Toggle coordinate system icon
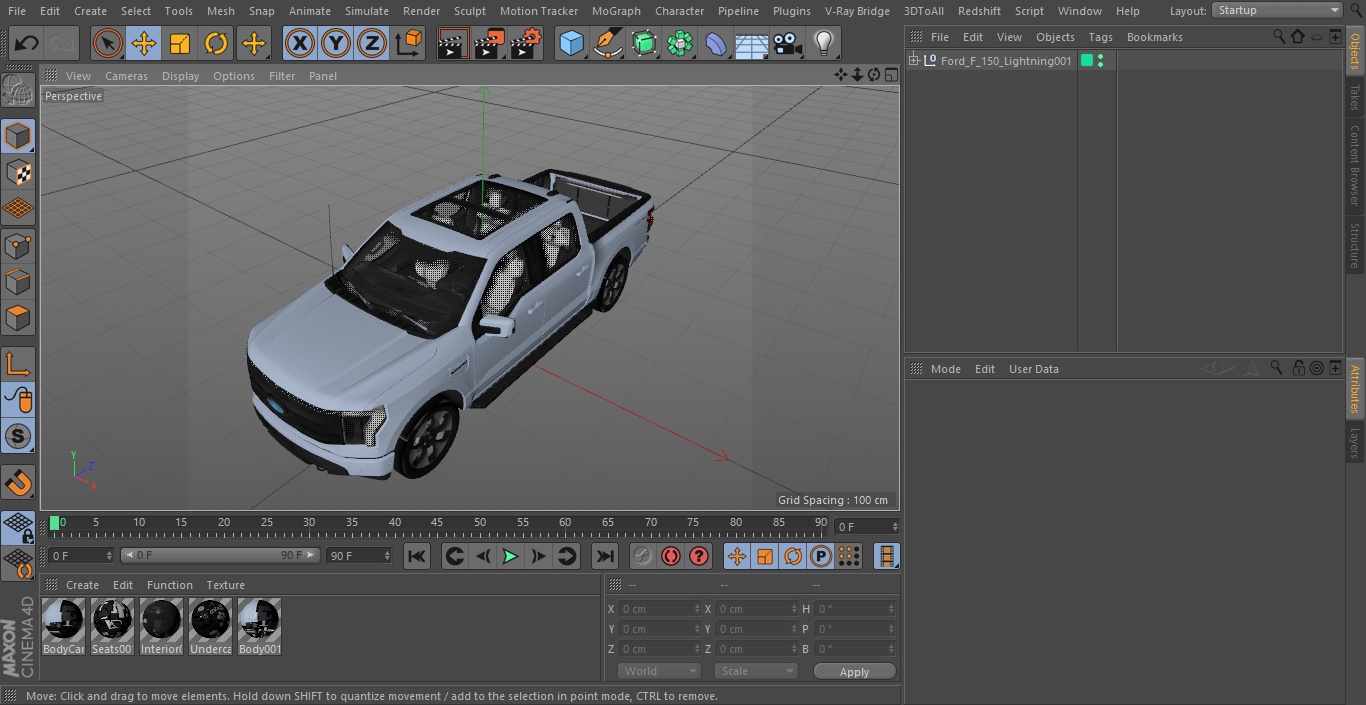This screenshot has height=705, width=1366. click(409, 43)
